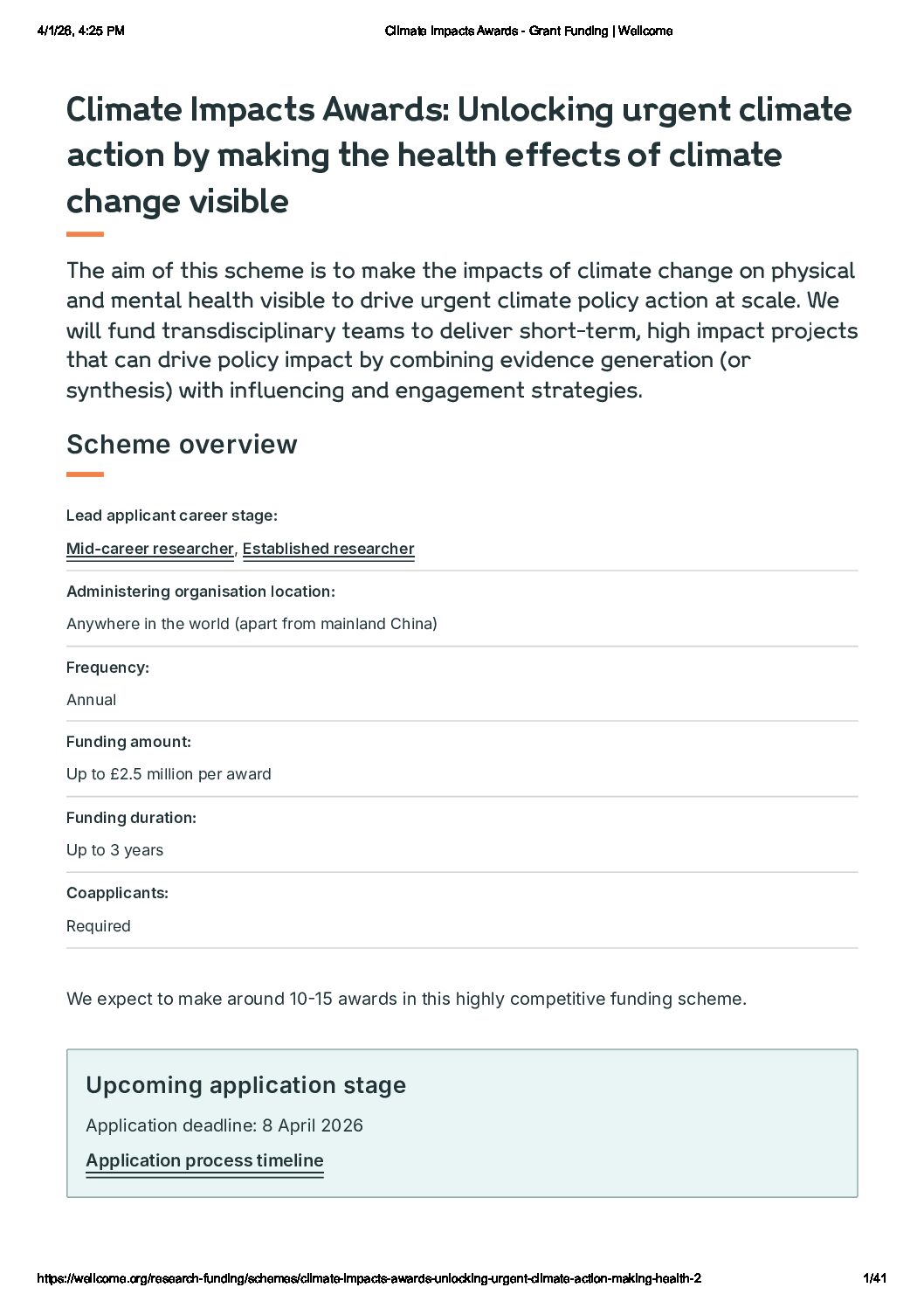This screenshot has height=1308, width=924.
Task: Click the sentence about 10-15 expected awards
Action: (x=406, y=999)
